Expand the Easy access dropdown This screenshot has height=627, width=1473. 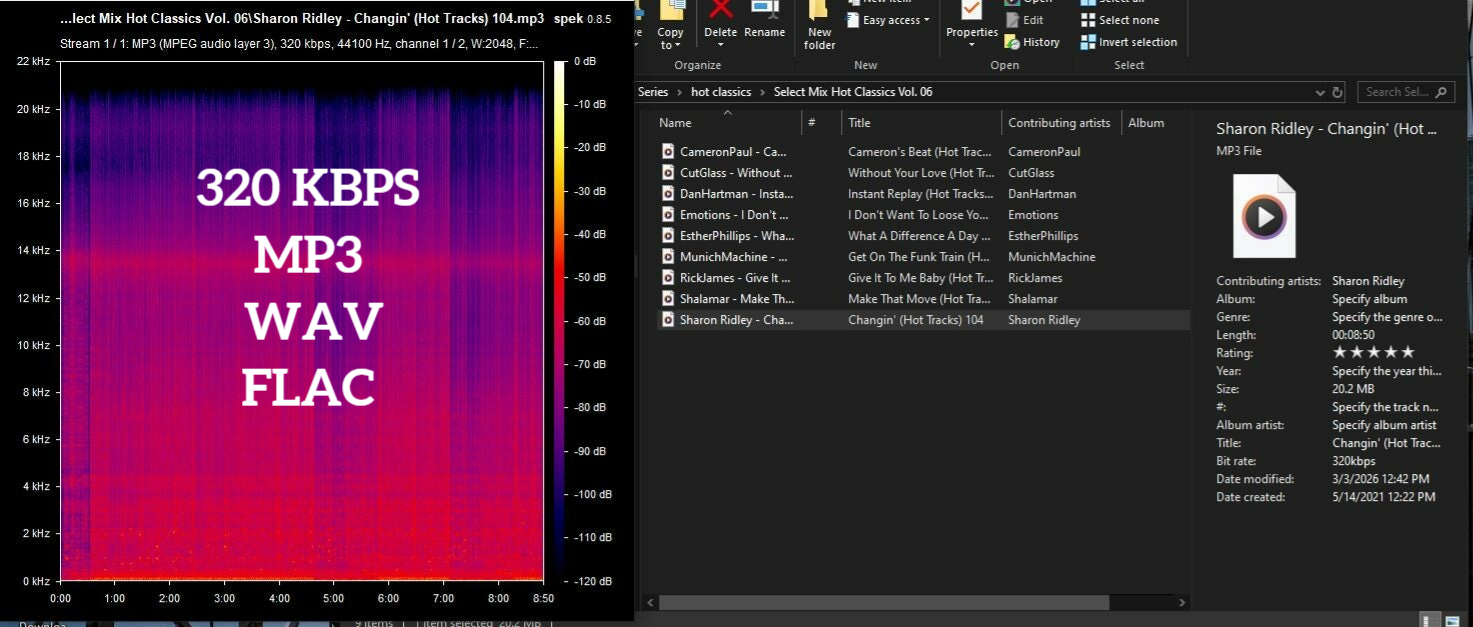click(888, 20)
